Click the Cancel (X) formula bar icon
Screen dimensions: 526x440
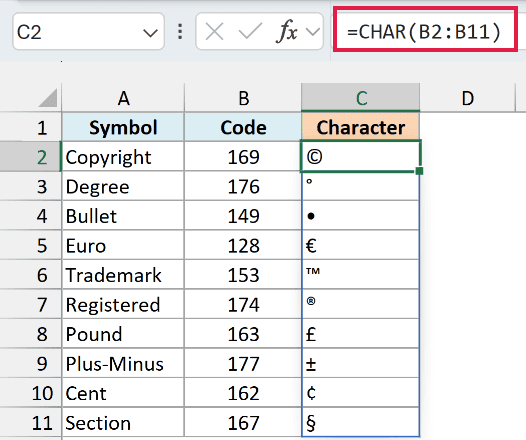214,33
